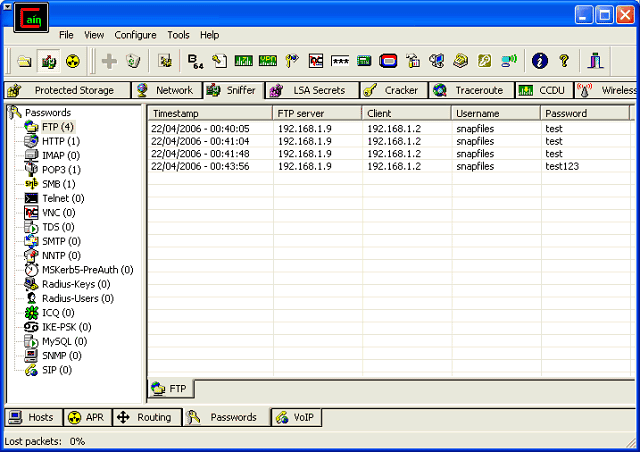Sort by the Timestamp column header
This screenshot has height=452, width=640.
(210, 113)
